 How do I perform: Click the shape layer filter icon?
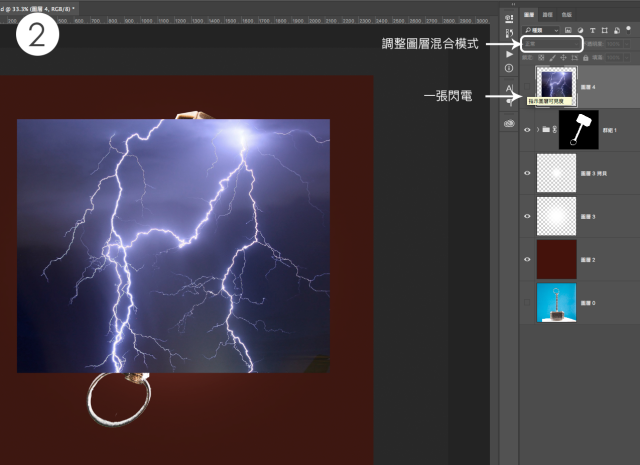pyautogui.click(x=606, y=31)
